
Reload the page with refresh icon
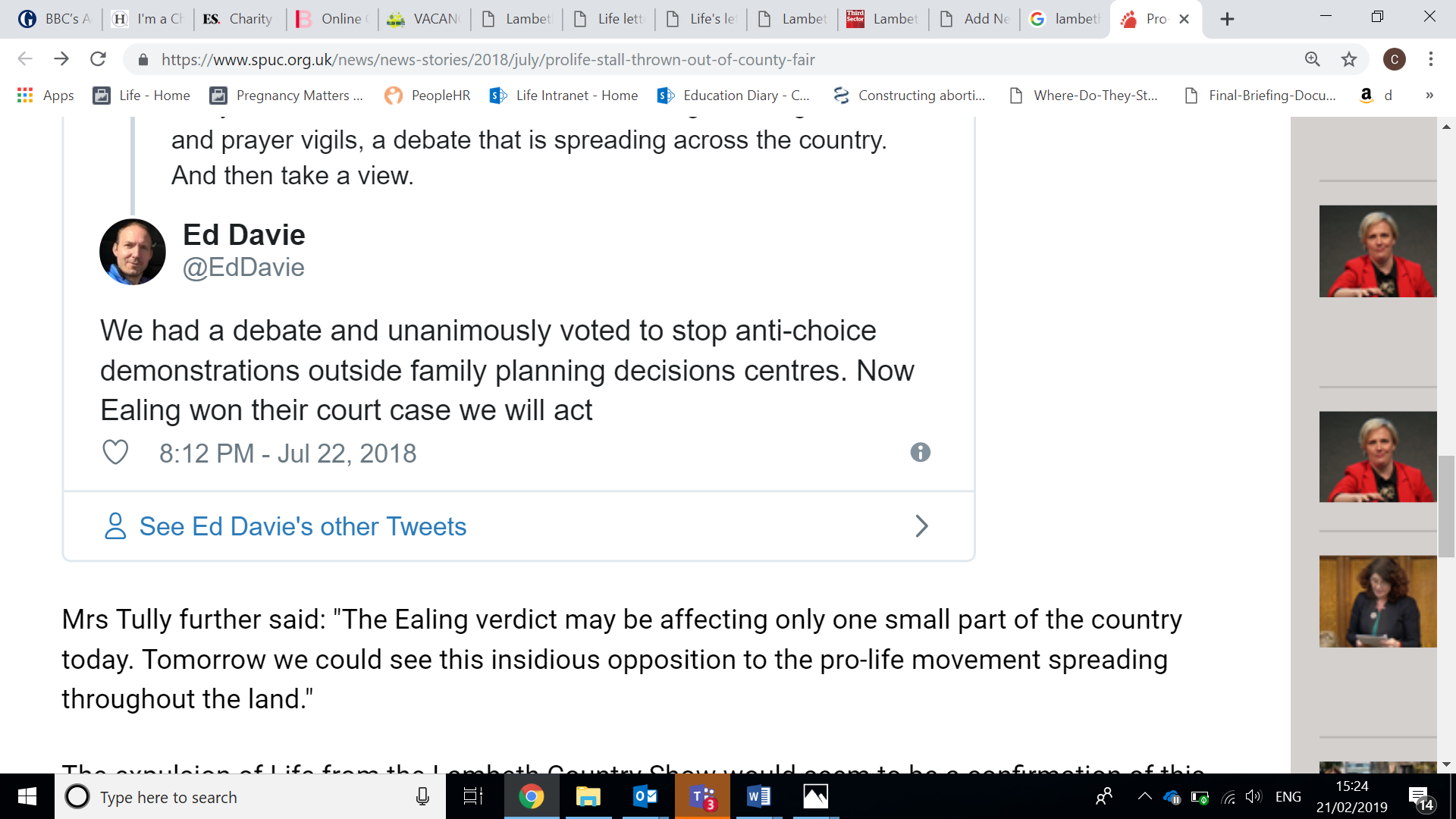(98, 59)
